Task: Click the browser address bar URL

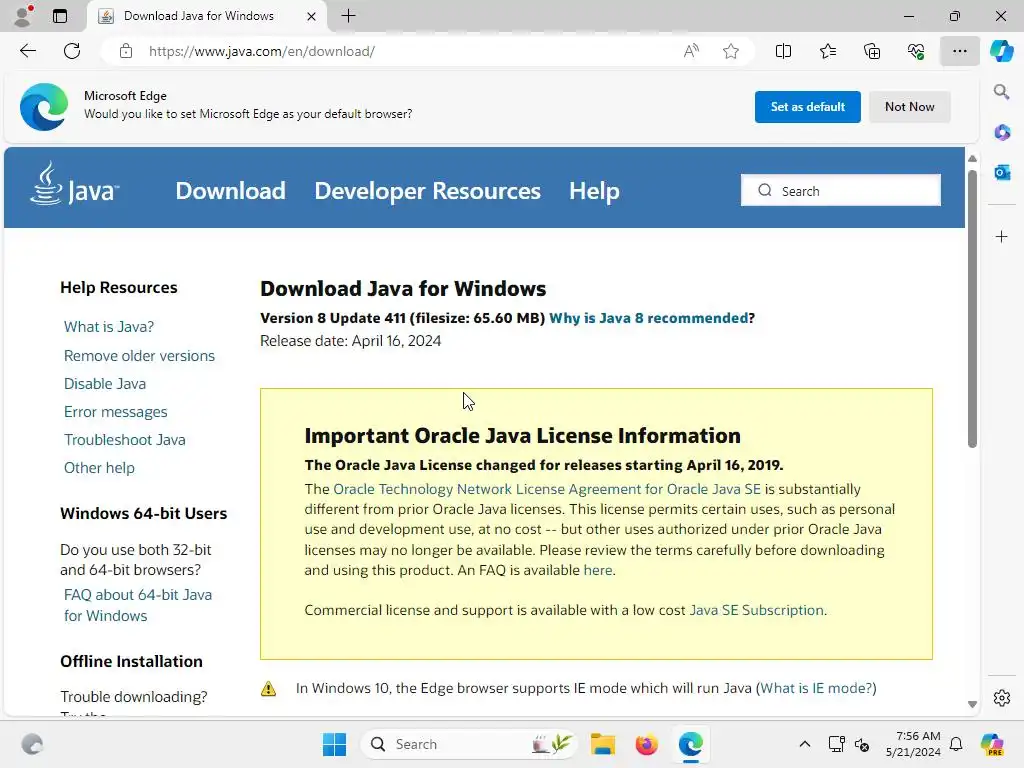Action: (261, 51)
